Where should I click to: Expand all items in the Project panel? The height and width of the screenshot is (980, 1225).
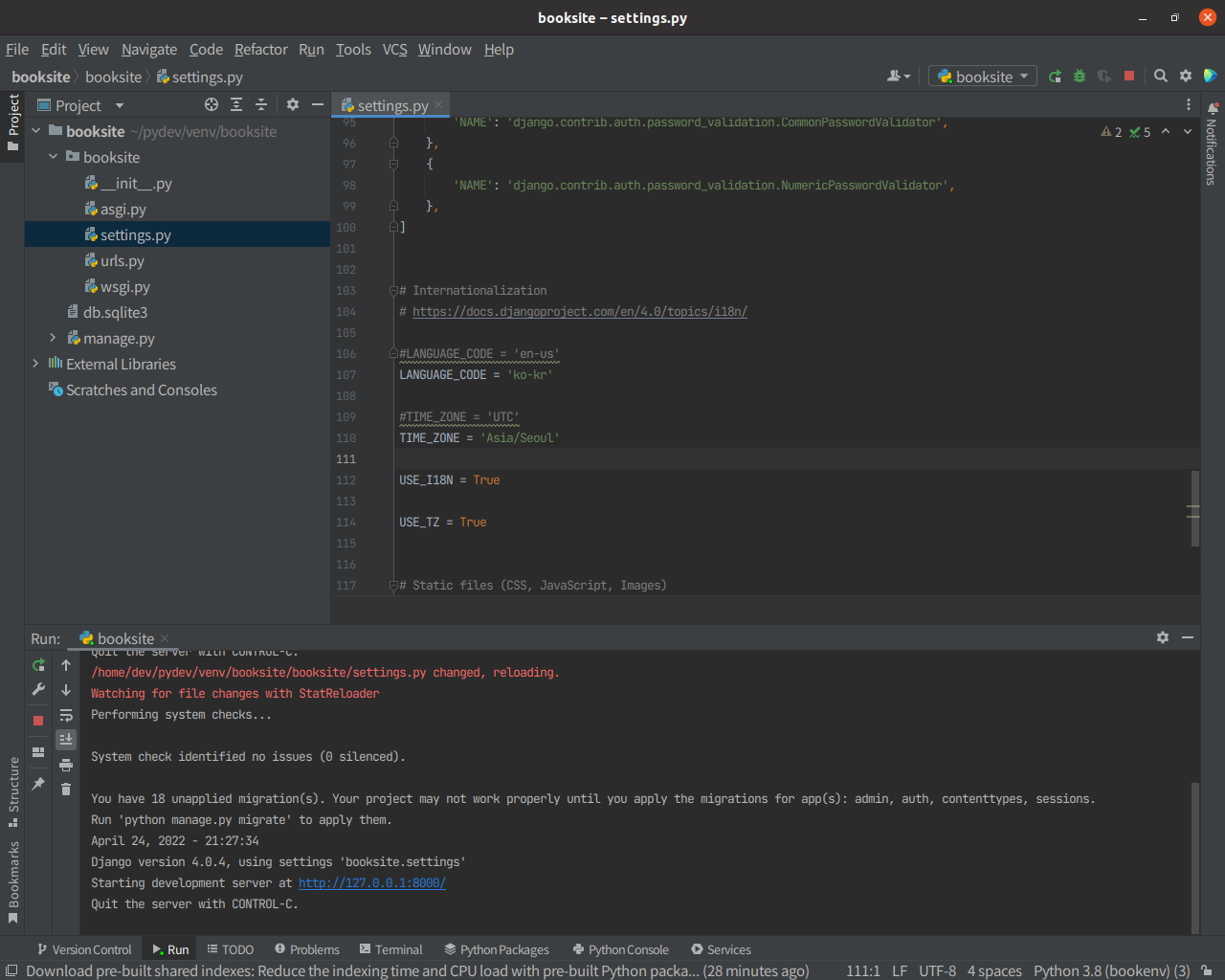pyautogui.click(x=236, y=104)
